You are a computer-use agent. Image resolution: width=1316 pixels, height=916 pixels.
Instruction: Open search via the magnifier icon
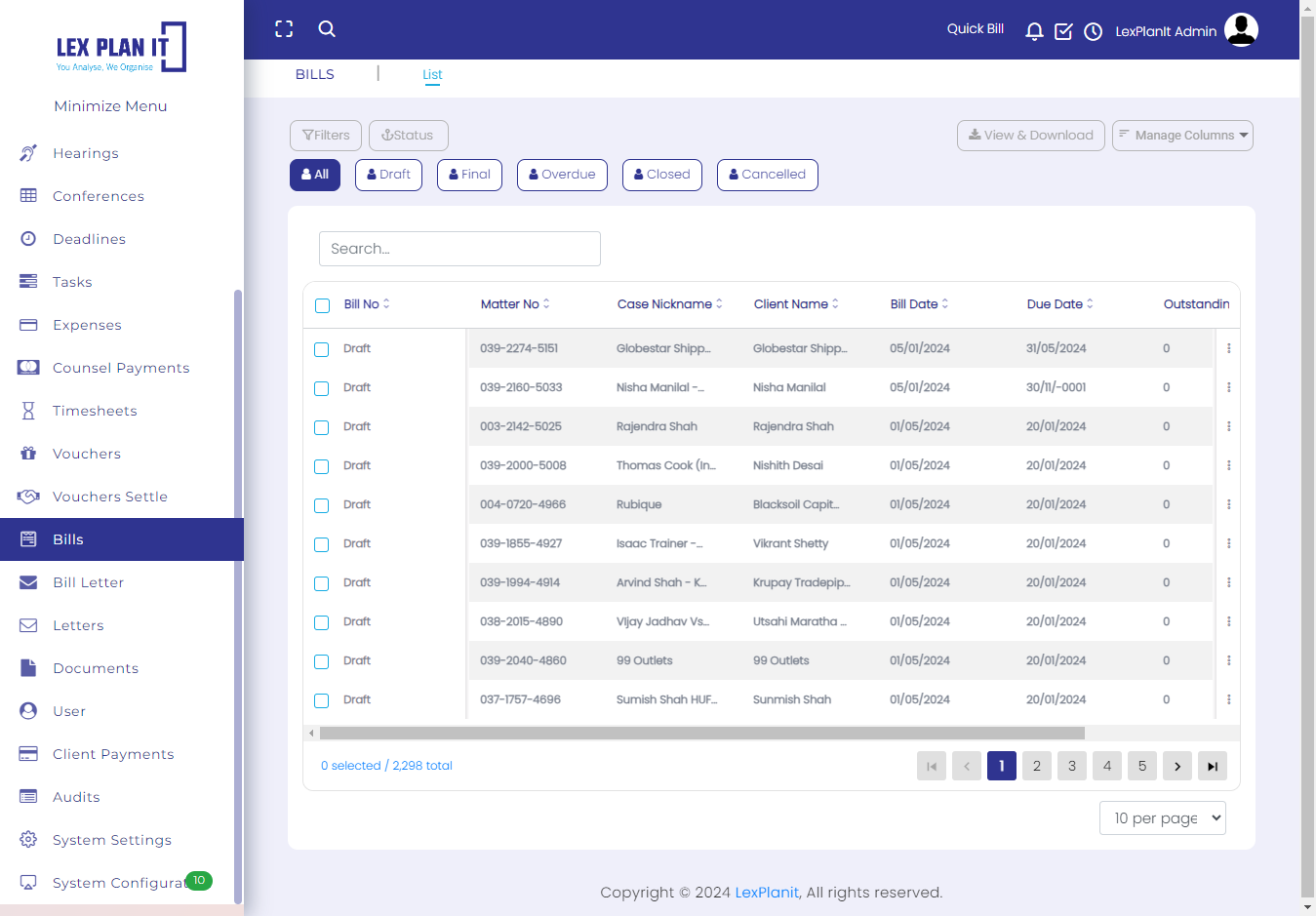[x=327, y=29]
